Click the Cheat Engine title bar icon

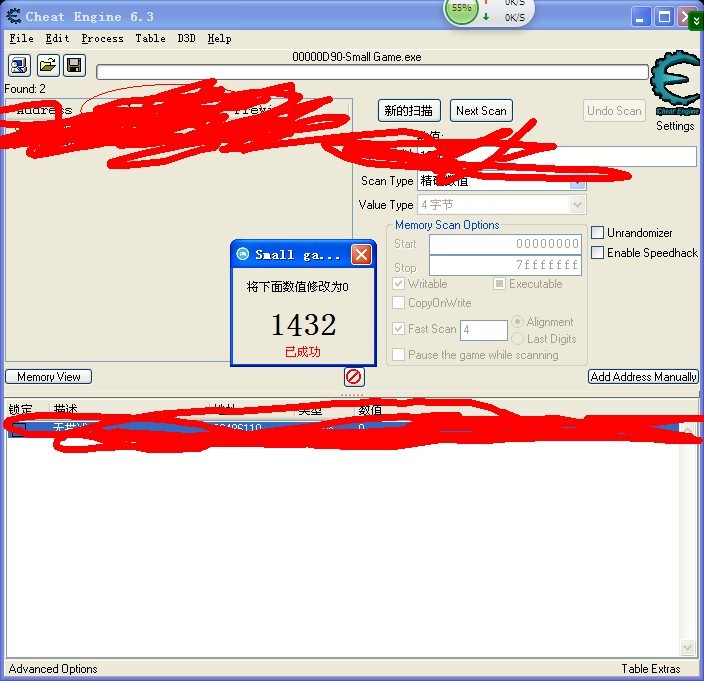point(13,16)
